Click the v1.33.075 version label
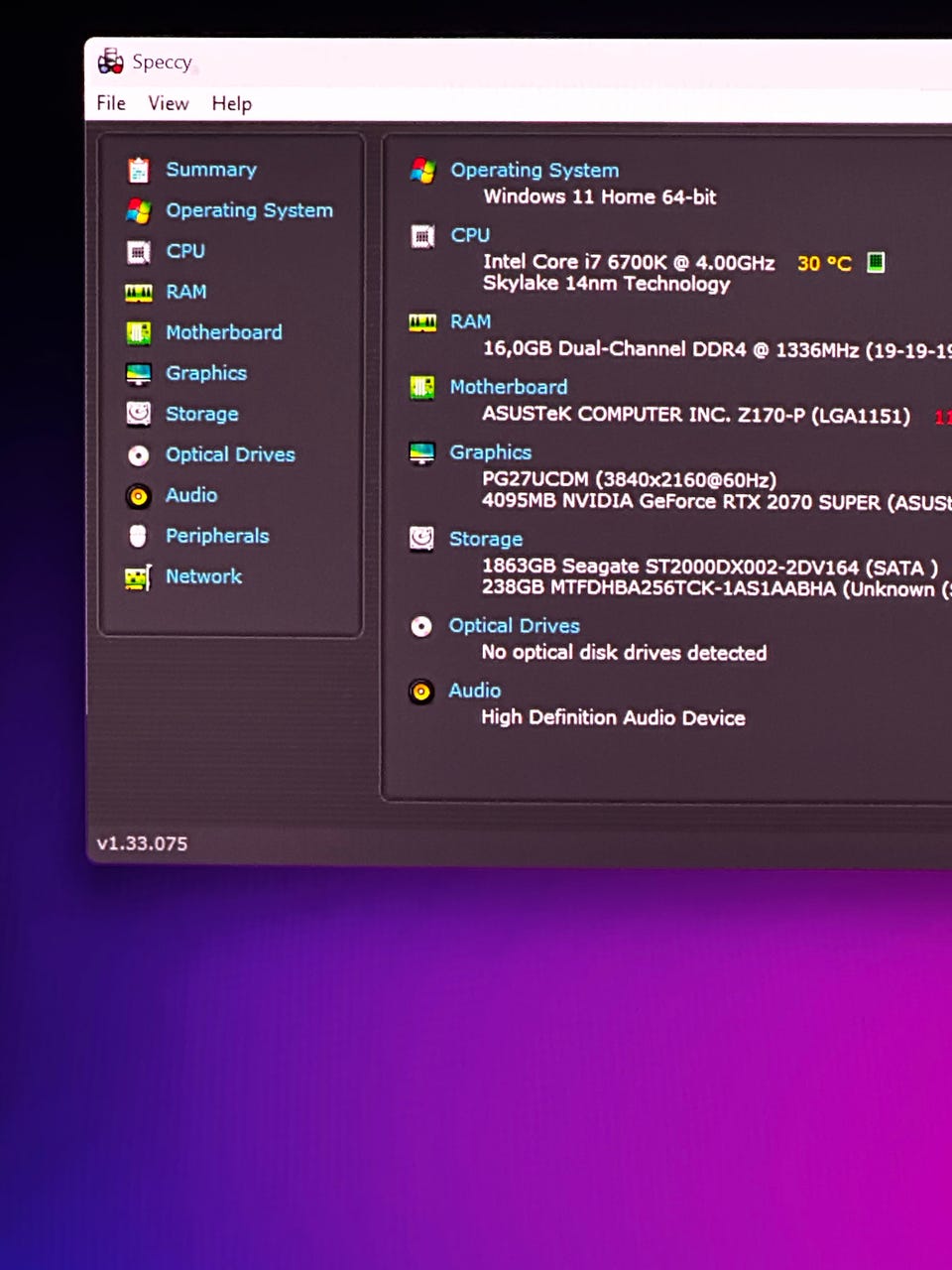 coord(142,843)
